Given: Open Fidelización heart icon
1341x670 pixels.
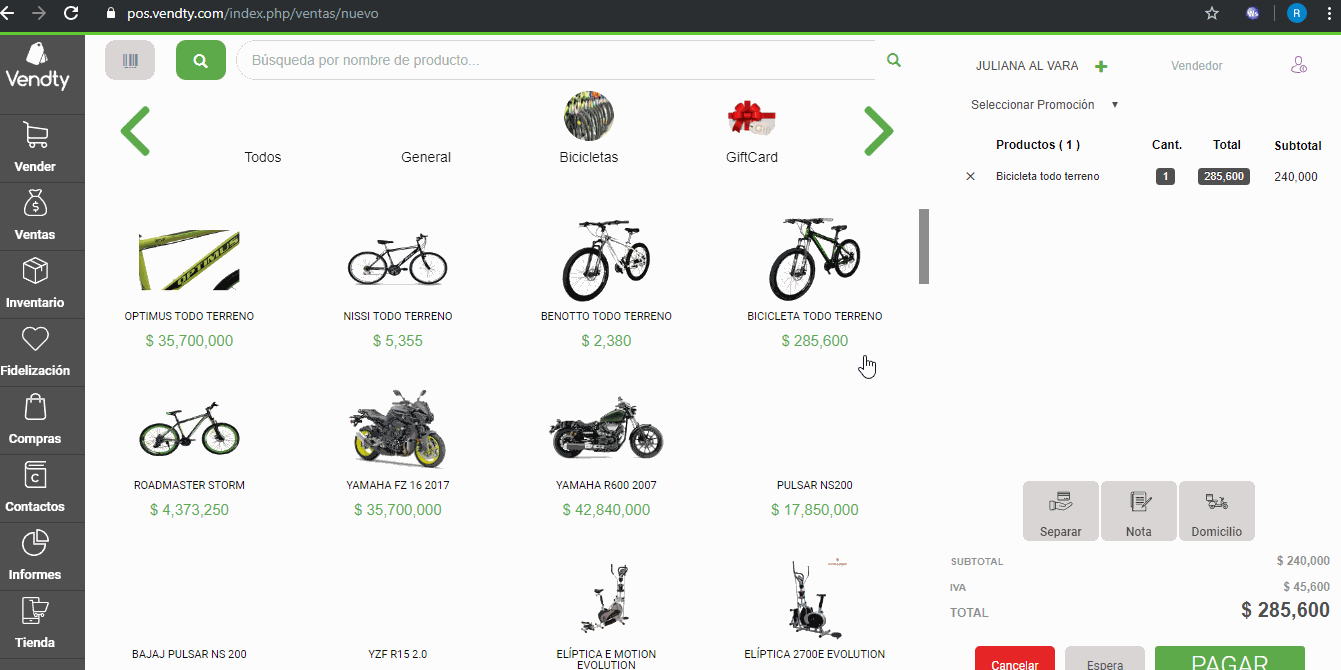Looking at the screenshot, I should [x=35, y=339].
